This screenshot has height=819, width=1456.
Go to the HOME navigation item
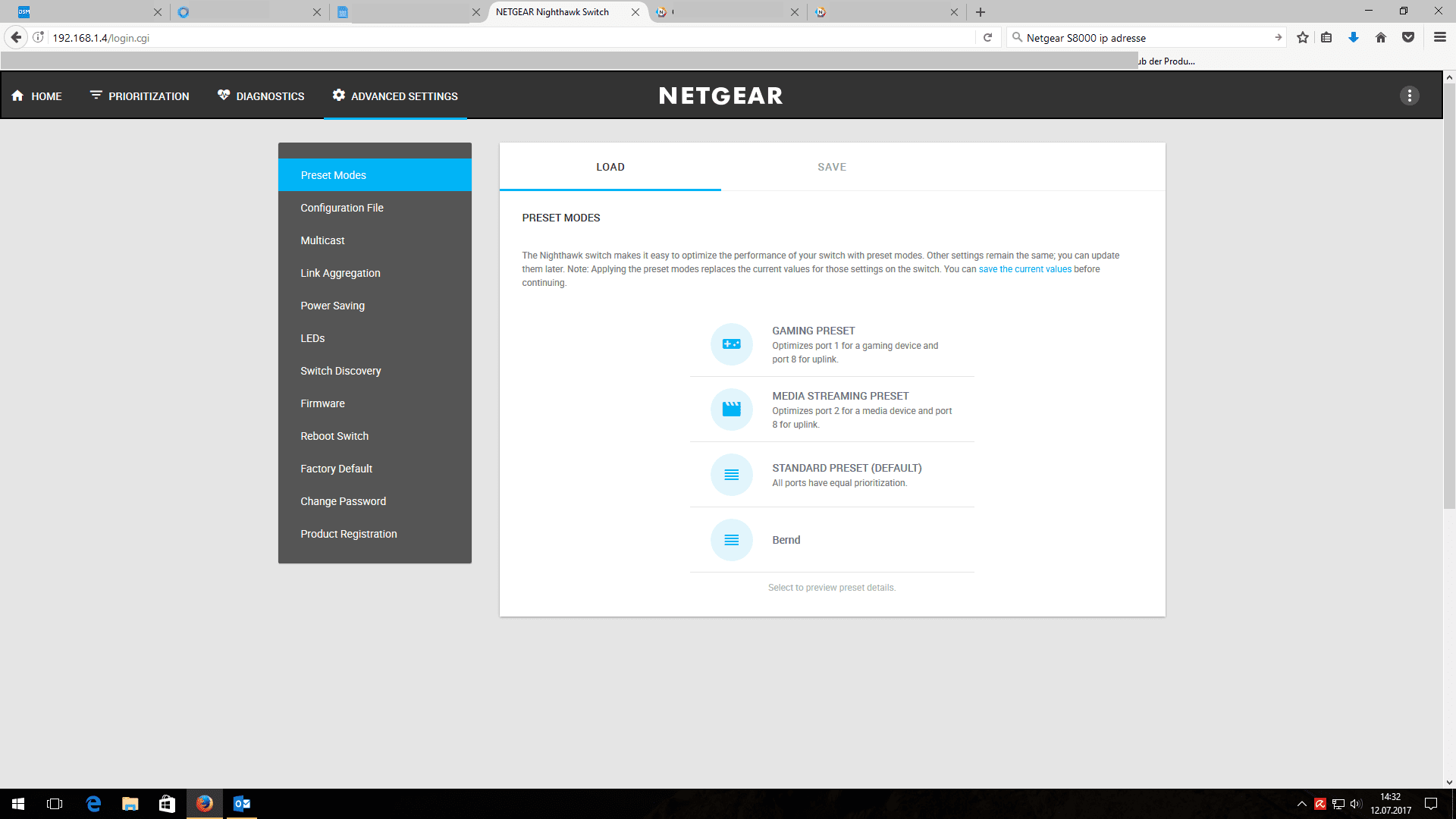36,96
